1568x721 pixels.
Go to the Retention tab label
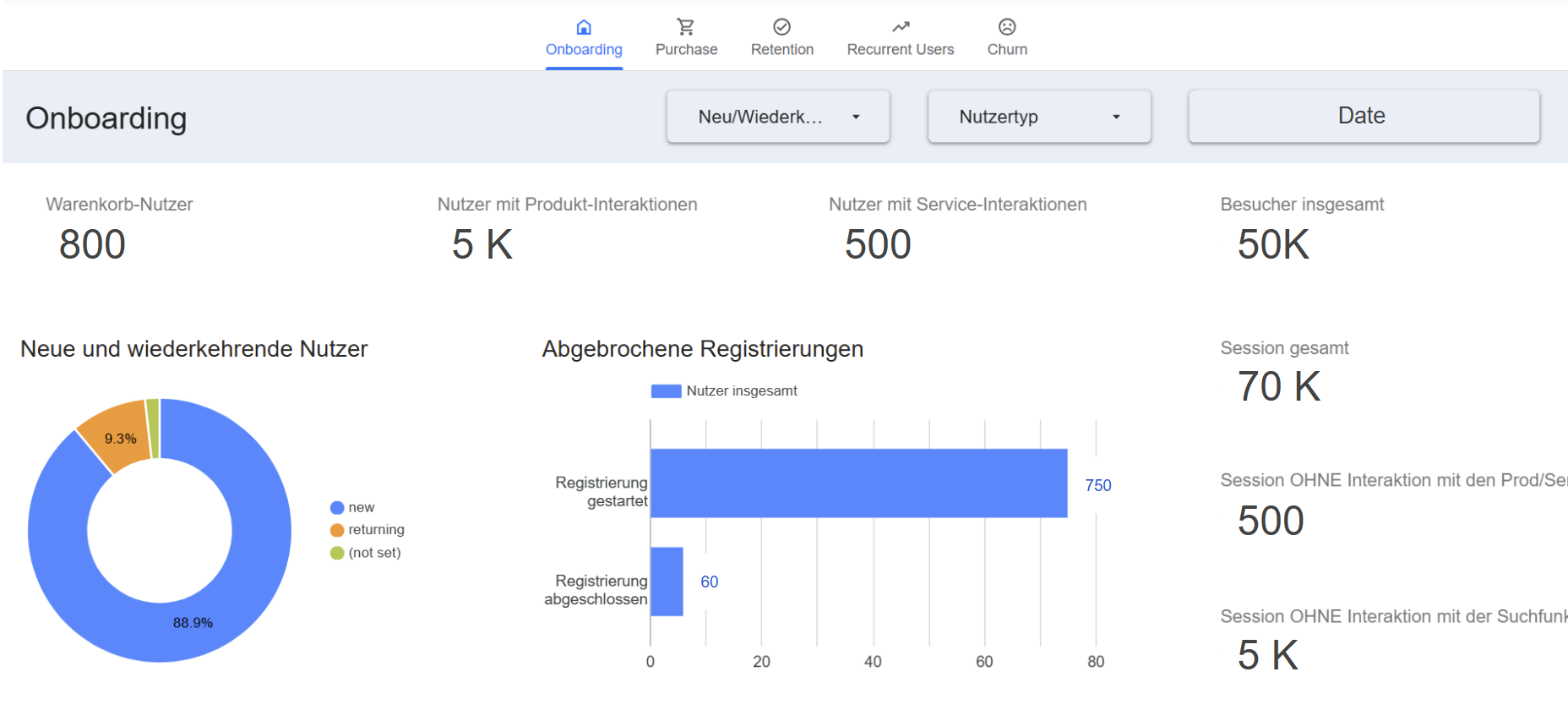(x=782, y=50)
